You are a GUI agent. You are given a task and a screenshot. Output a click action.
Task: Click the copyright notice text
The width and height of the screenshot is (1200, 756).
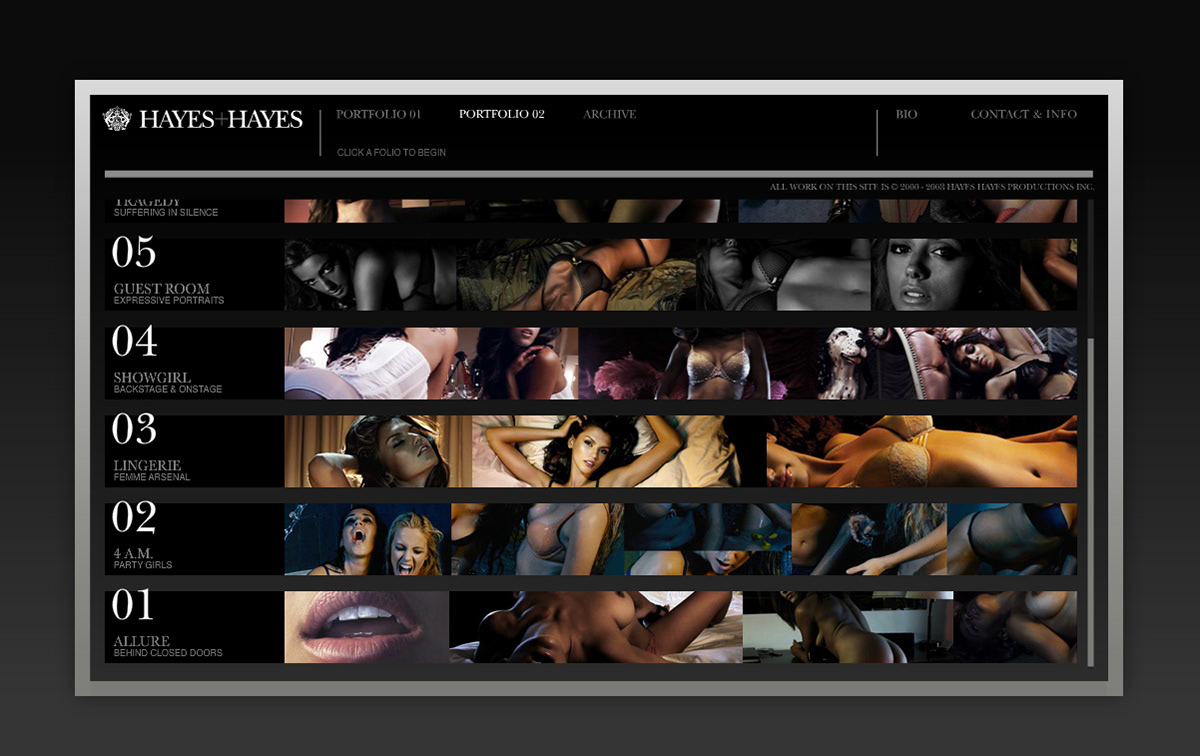932,187
